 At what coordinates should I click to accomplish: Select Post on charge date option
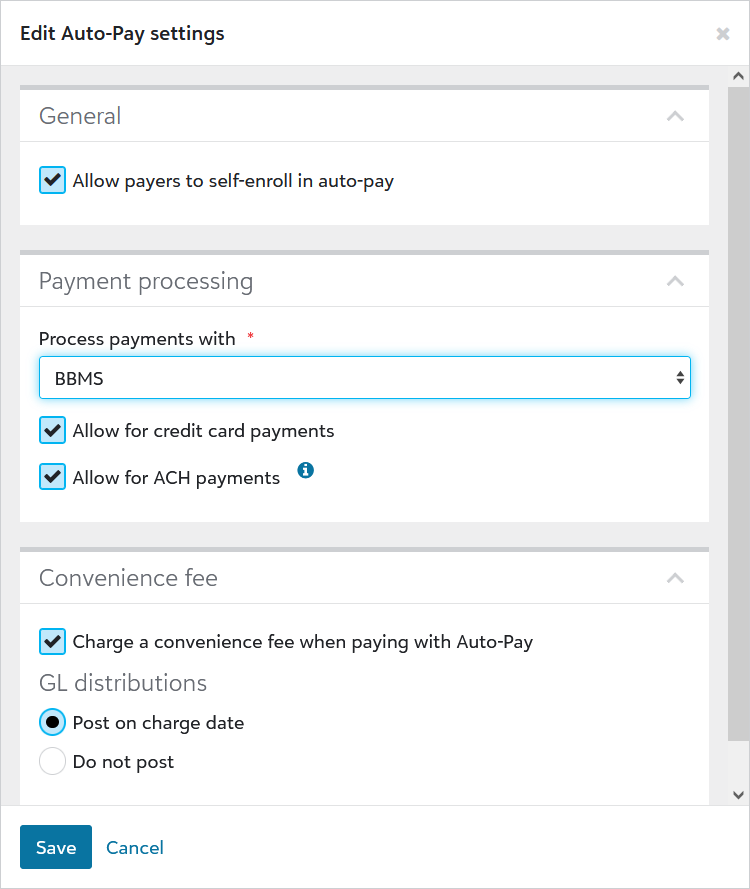tap(52, 722)
